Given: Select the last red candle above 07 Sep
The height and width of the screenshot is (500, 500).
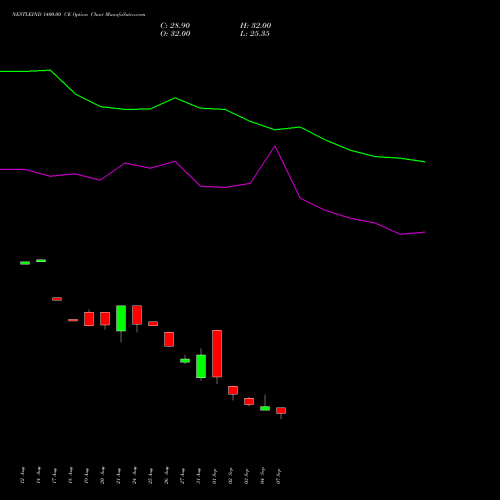Looking at the screenshot, I should pyautogui.click(x=281, y=411).
